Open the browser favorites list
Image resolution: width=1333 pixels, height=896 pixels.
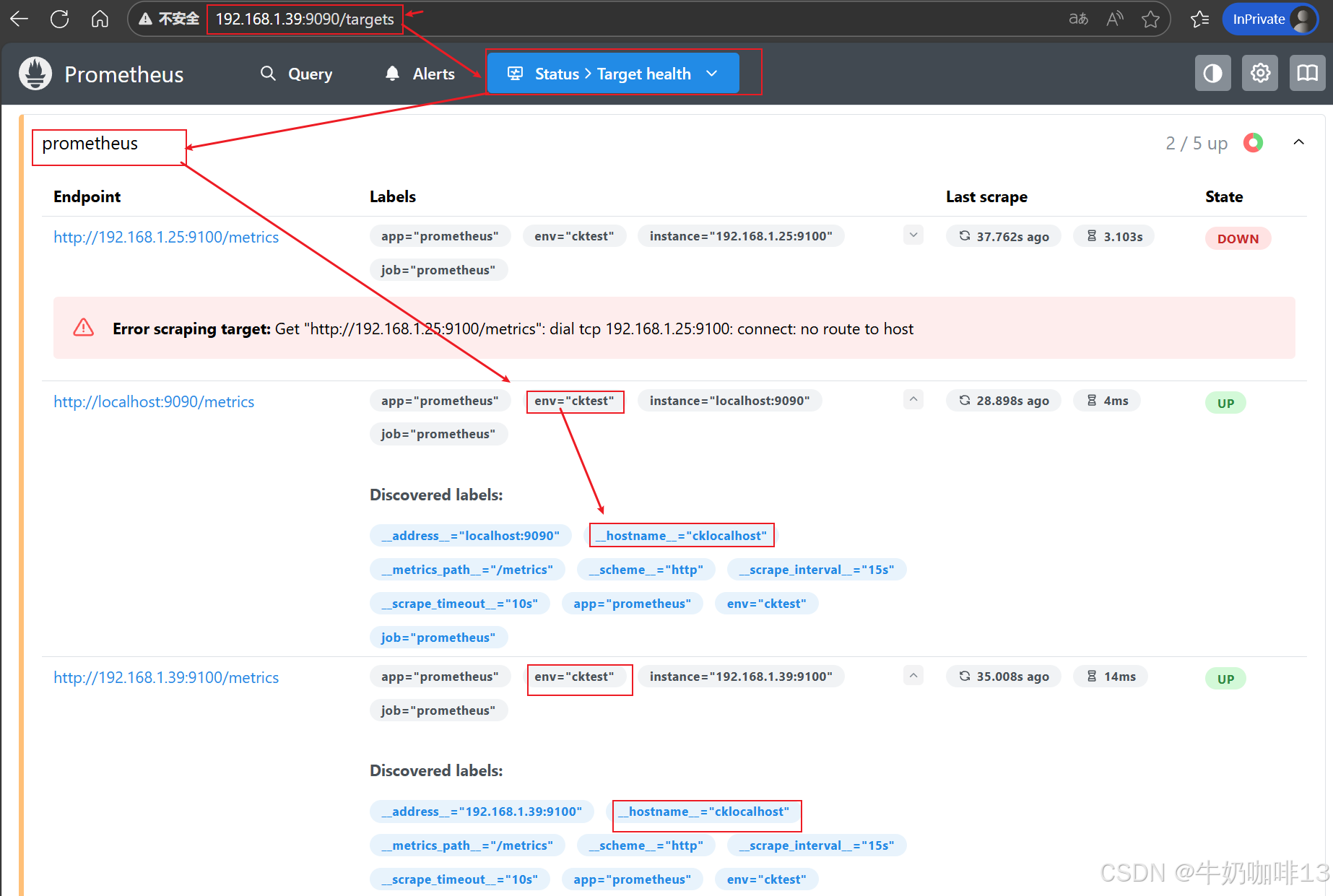pos(1200,19)
